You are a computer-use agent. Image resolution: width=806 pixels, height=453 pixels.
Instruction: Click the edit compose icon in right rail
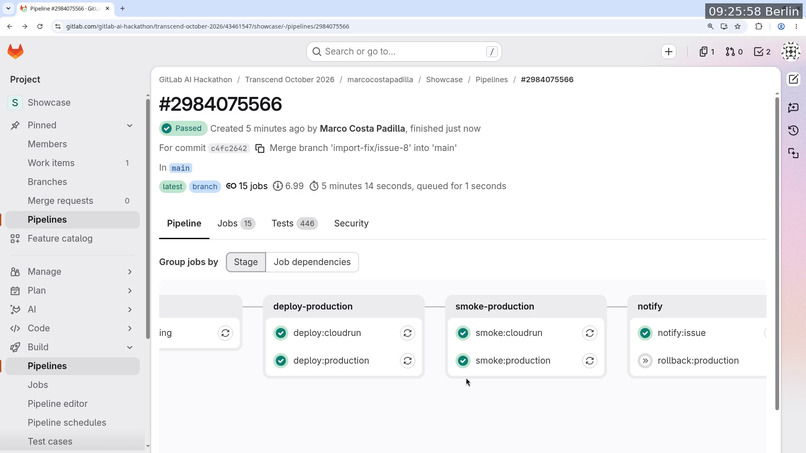click(793, 79)
